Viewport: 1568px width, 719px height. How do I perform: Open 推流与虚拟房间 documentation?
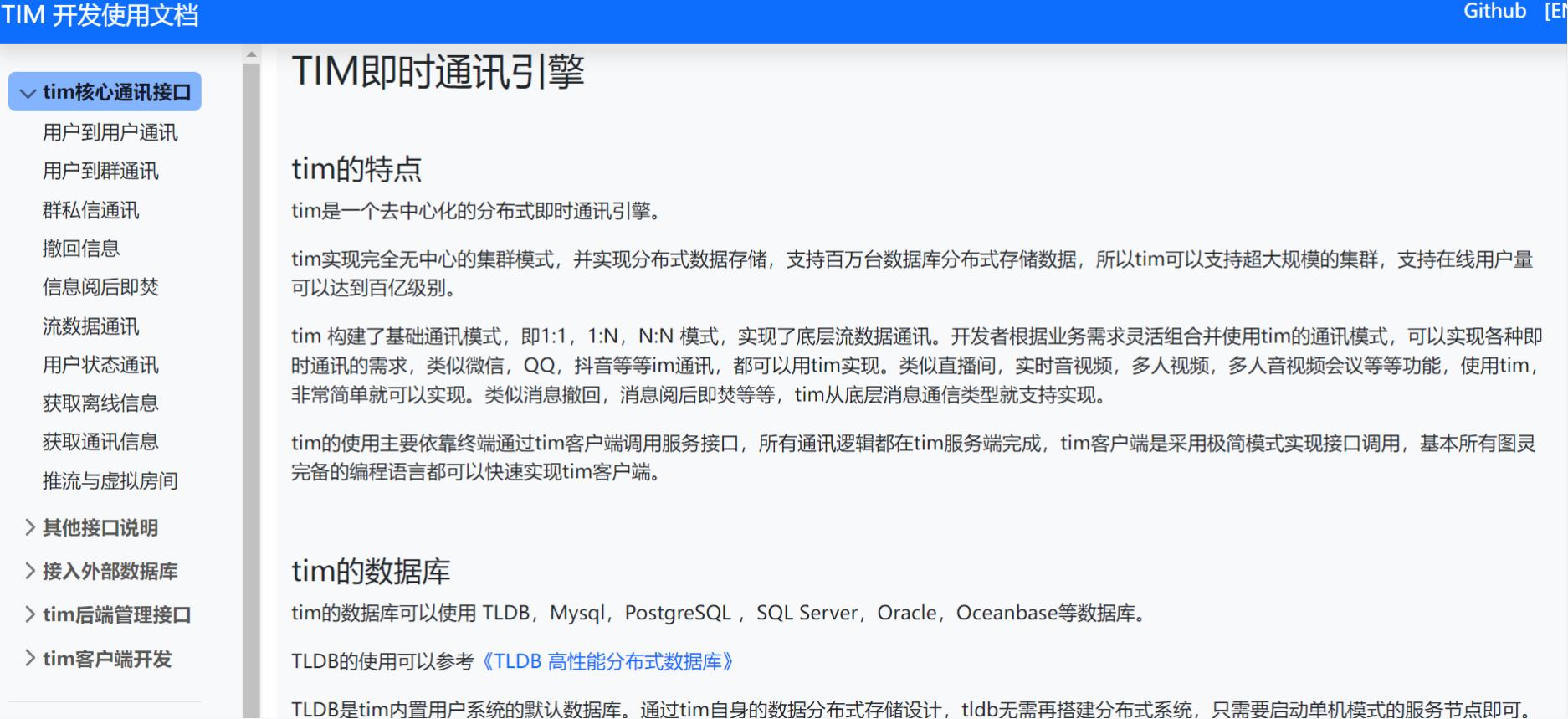pos(110,481)
